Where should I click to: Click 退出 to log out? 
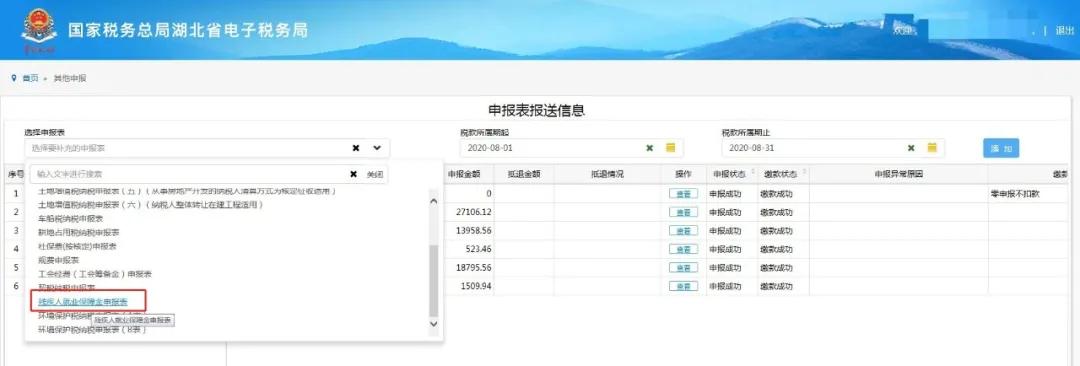pos(1064,30)
